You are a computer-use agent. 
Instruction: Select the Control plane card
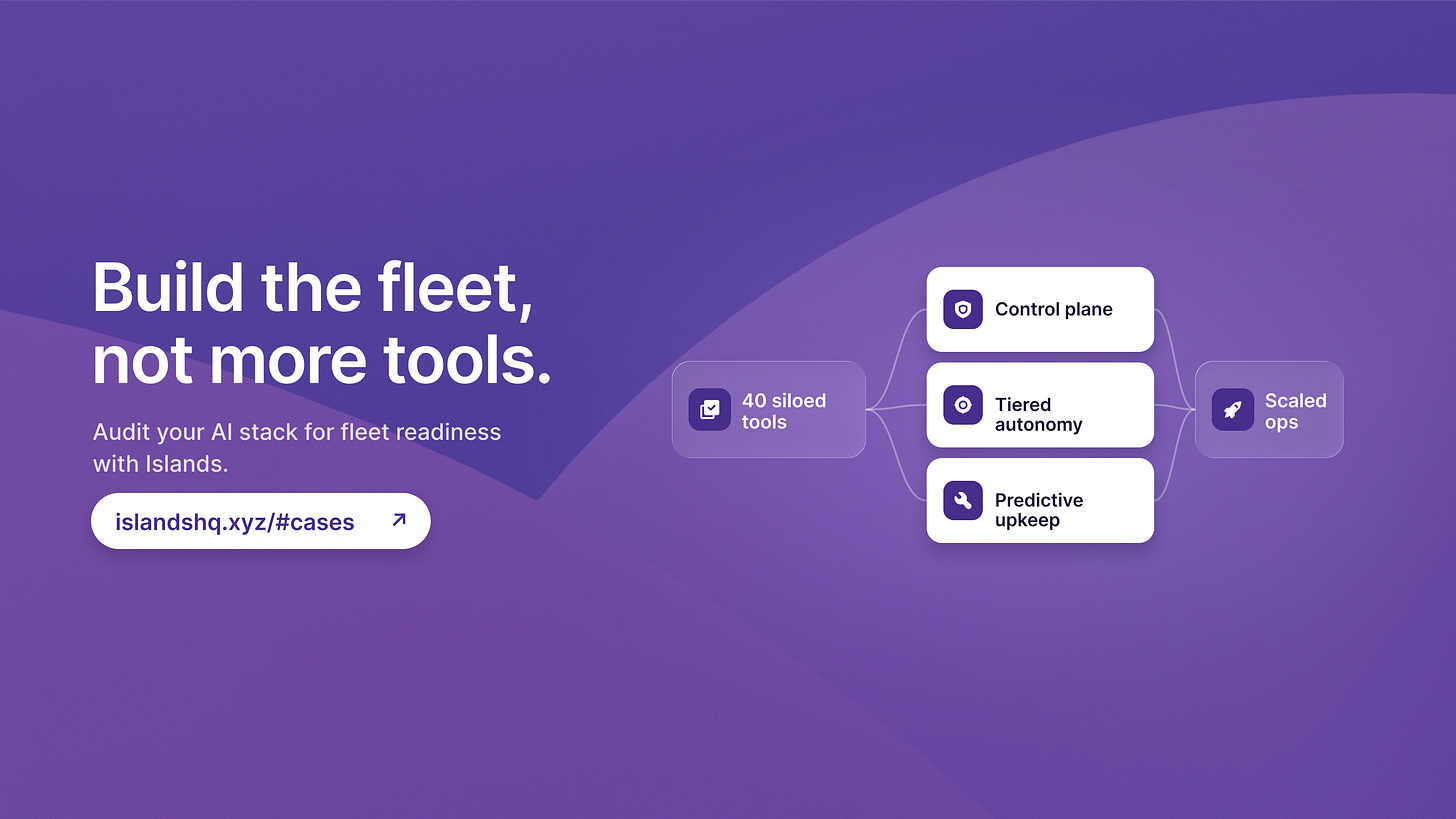1040,309
